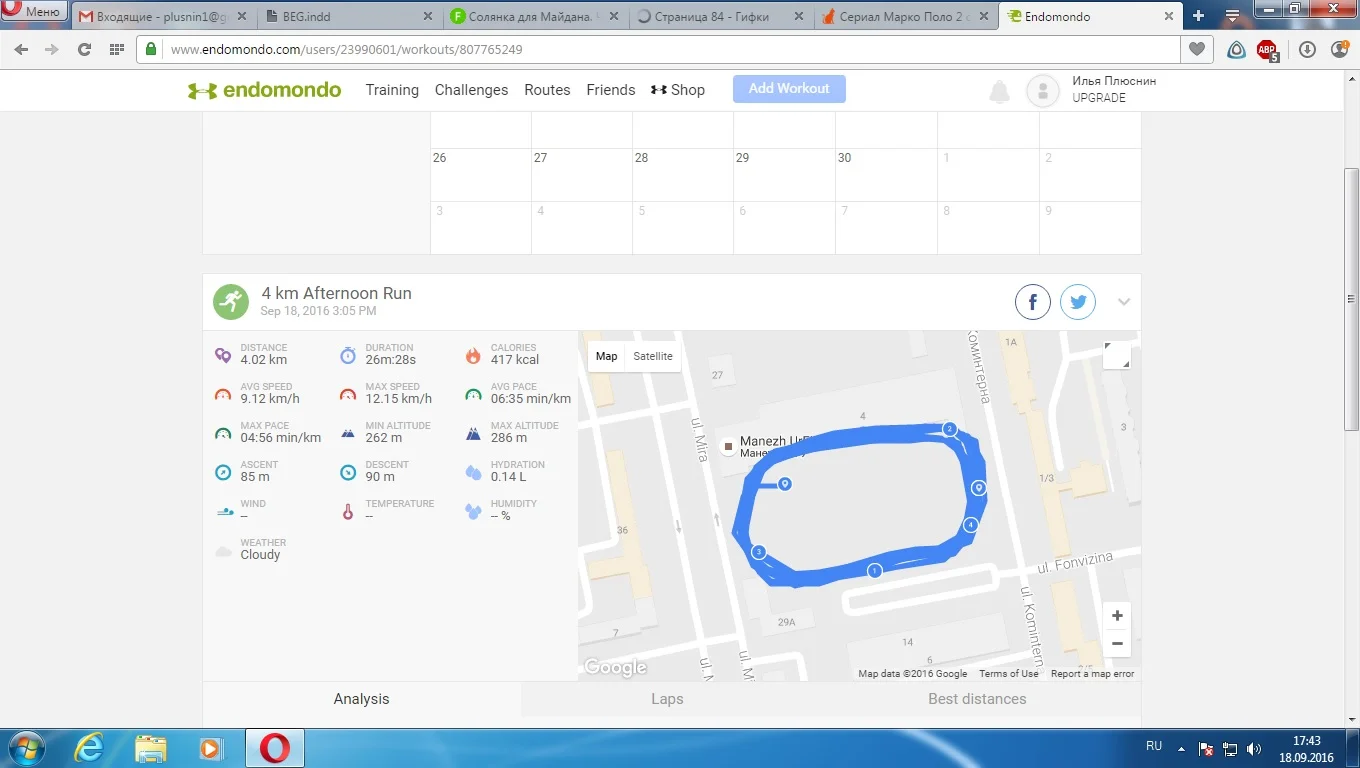The height and width of the screenshot is (768, 1360).
Task: Click Report a map error link
Action: (x=1092, y=674)
